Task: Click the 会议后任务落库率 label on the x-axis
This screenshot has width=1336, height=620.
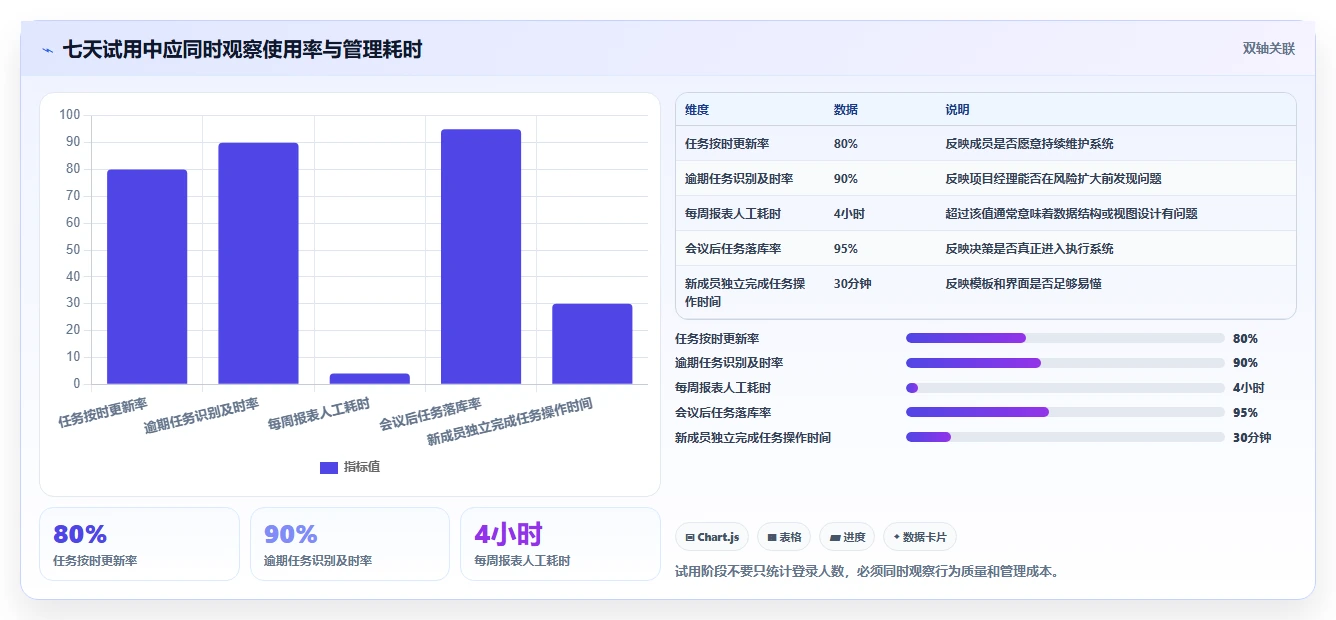Action: [430, 414]
